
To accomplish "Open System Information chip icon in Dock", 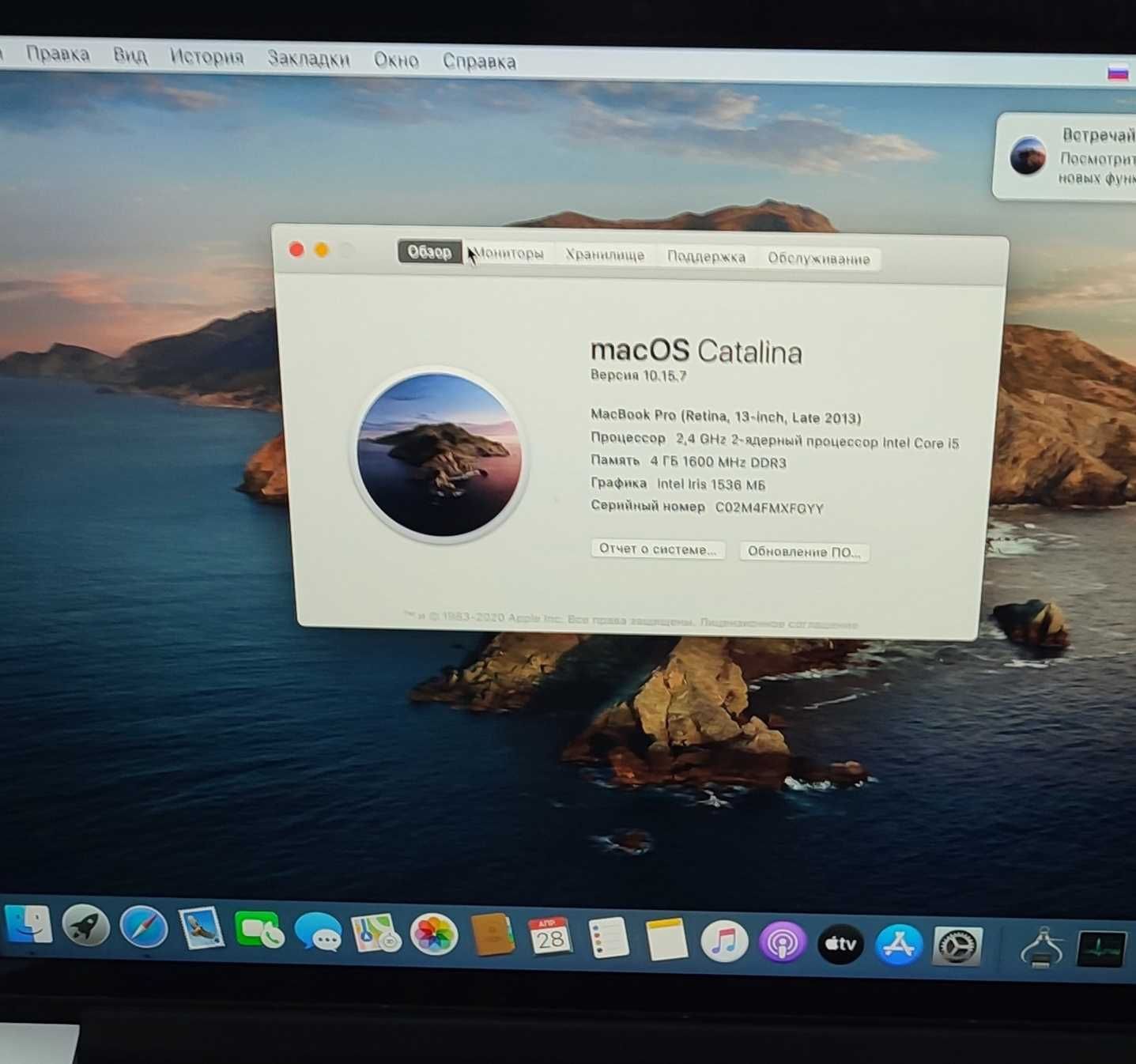I will (1041, 946).
